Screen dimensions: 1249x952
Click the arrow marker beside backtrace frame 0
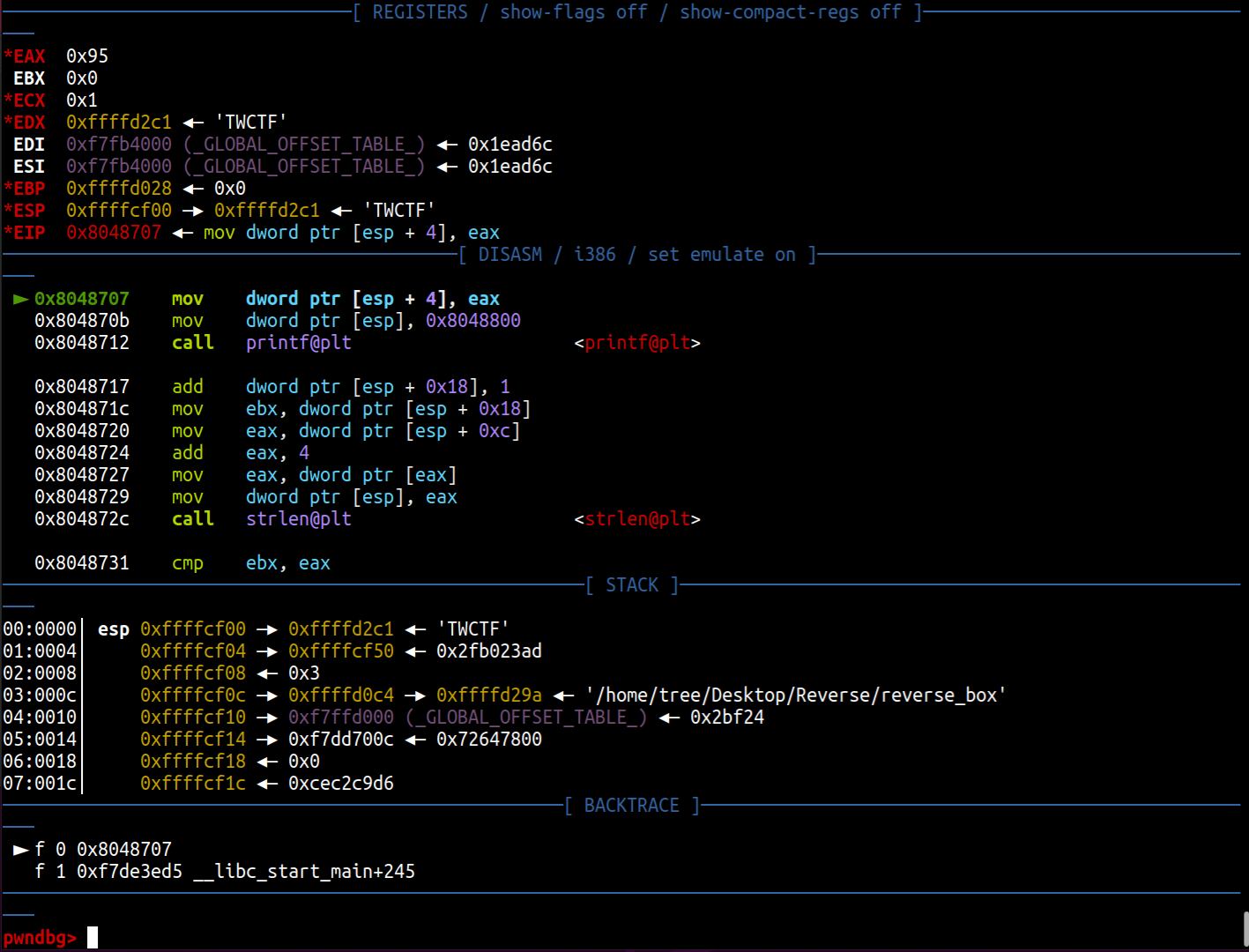(x=20, y=850)
